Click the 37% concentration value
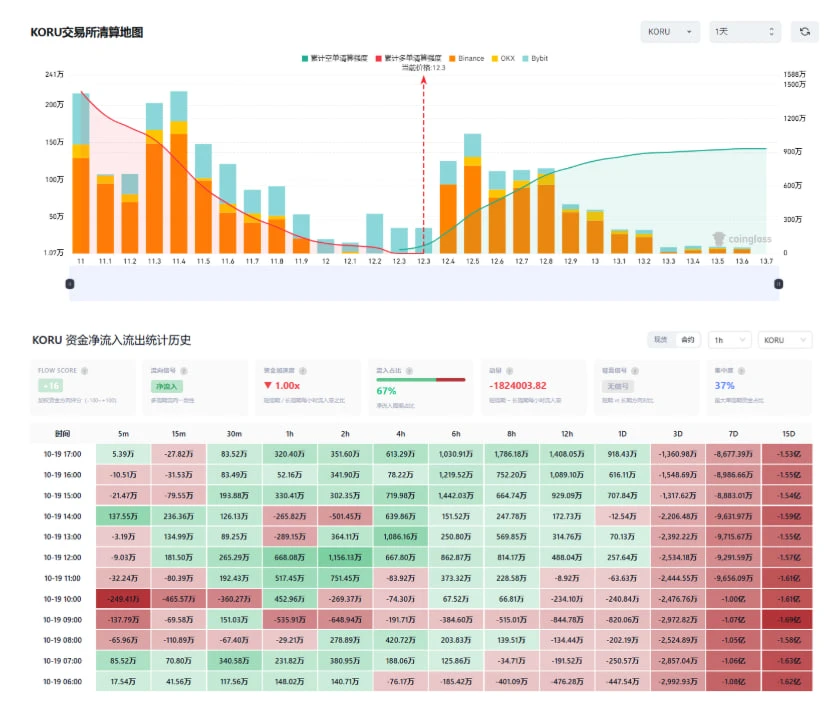The width and height of the screenshot is (835, 707). [x=724, y=385]
